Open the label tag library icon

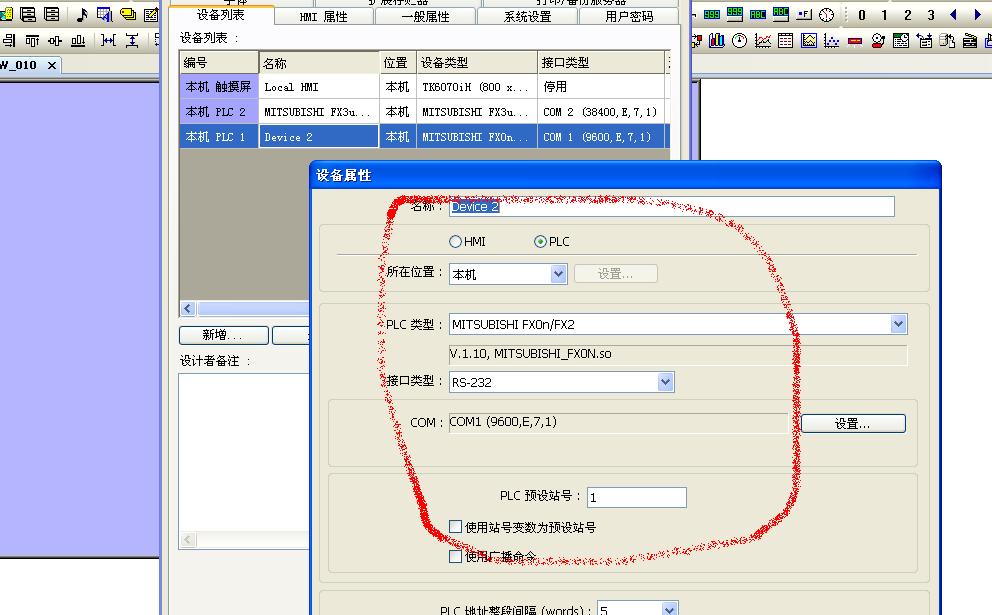[128, 15]
